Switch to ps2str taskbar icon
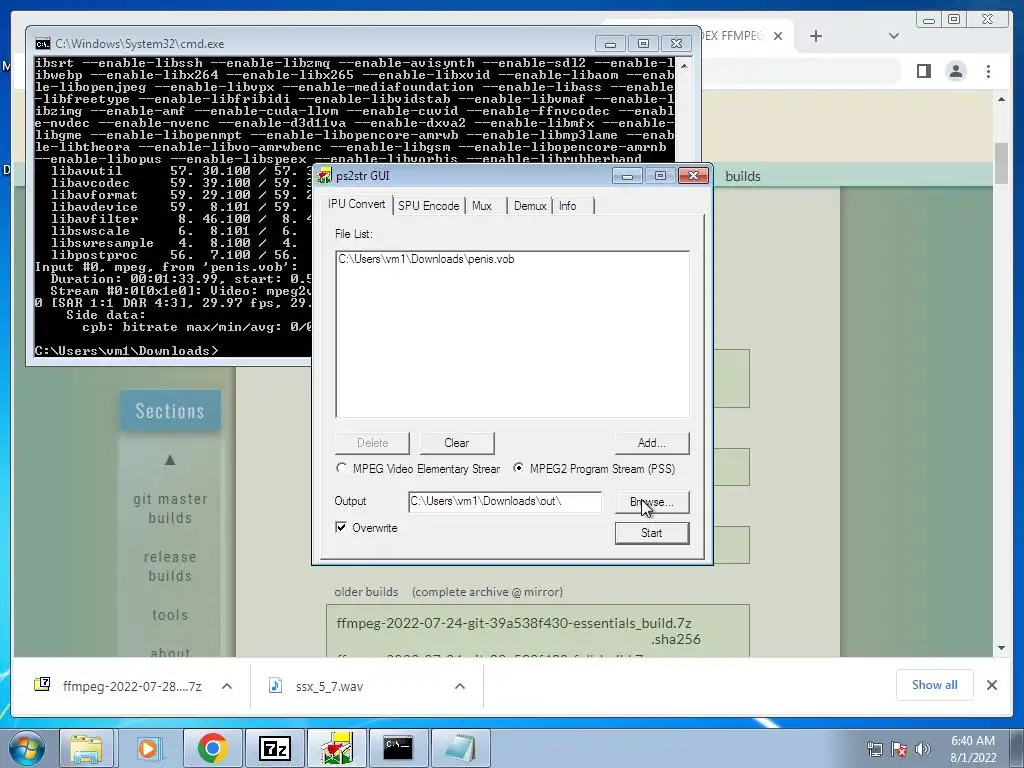Image resolution: width=1024 pixels, height=768 pixels. 337,748
